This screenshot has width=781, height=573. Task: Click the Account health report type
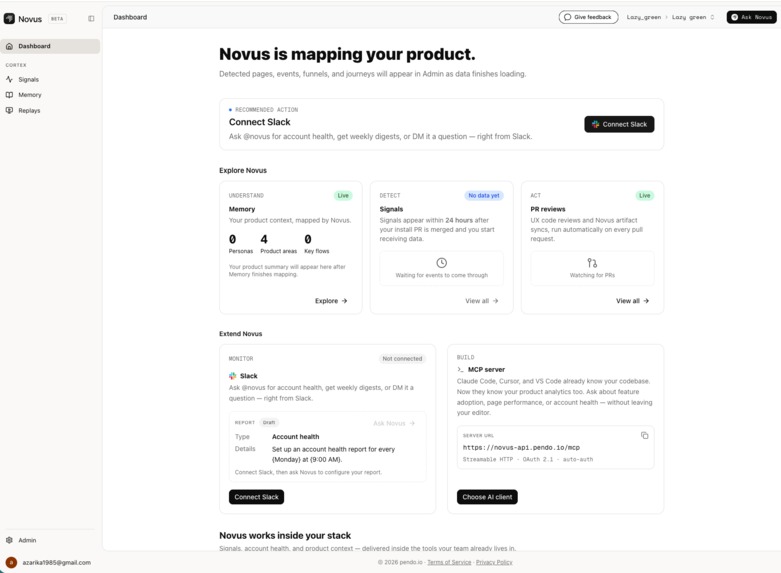point(295,436)
